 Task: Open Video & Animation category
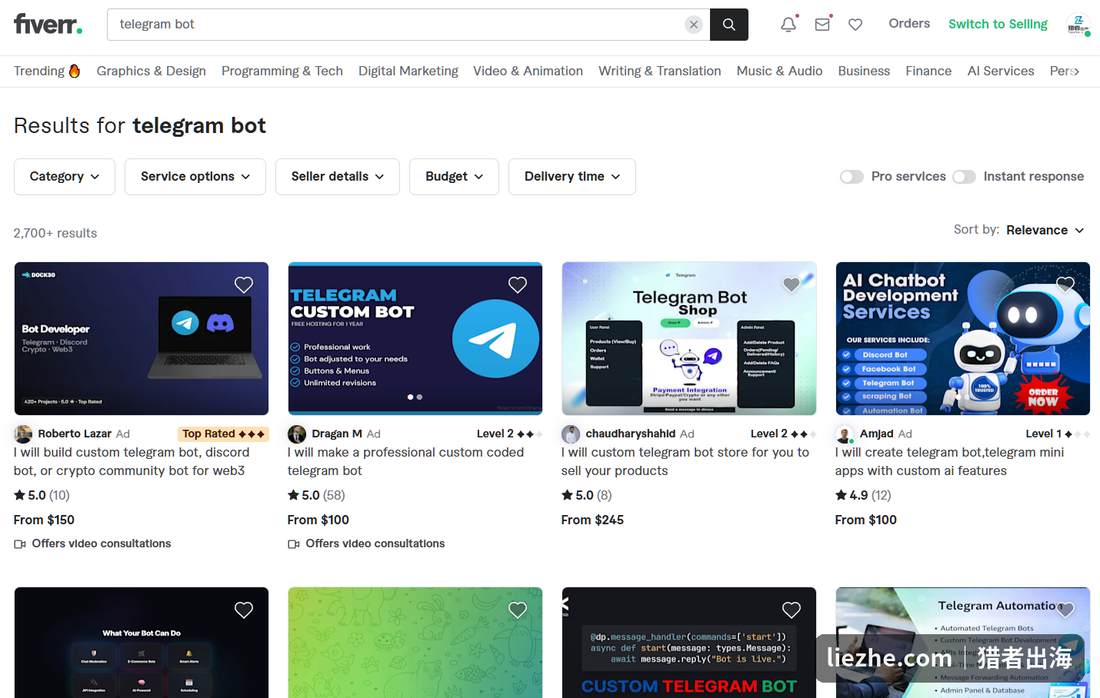pyautogui.click(x=528, y=71)
